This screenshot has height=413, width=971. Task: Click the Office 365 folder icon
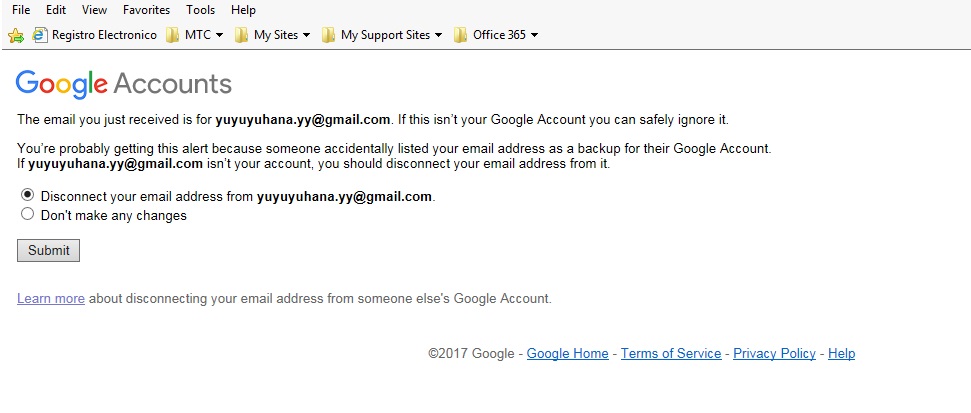click(x=460, y=35)
